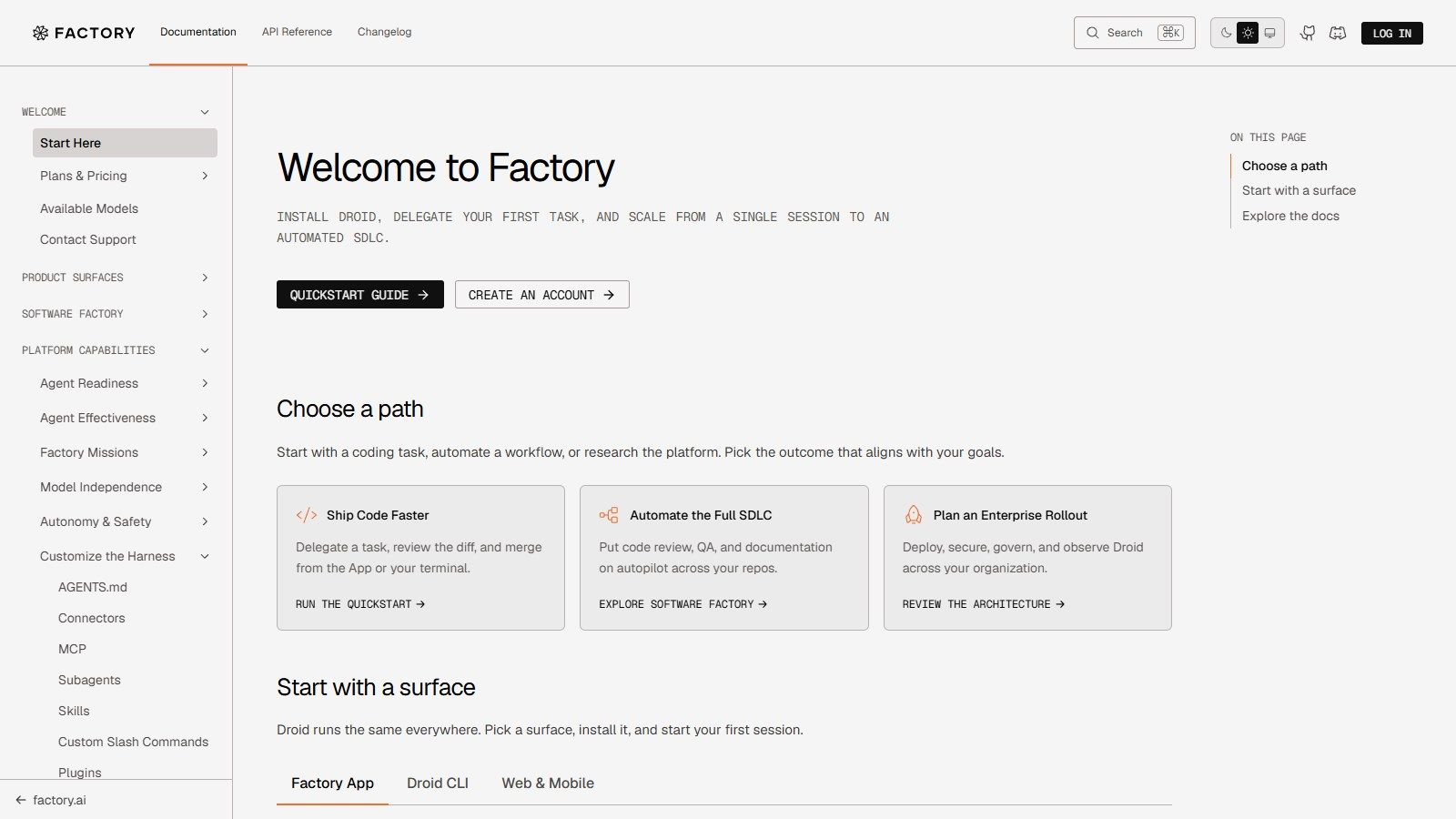Expand Model Independence chevron

[x=205, y=487]
